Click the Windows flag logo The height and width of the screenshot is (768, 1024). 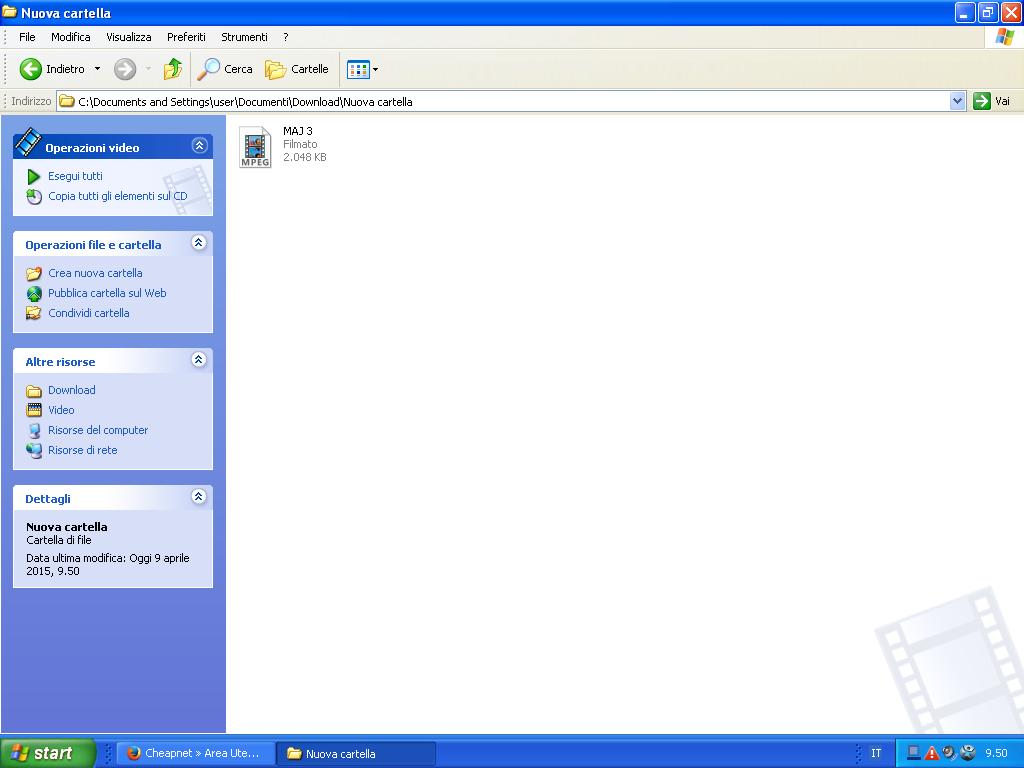pyautogui.click(x=1005, y=37)
